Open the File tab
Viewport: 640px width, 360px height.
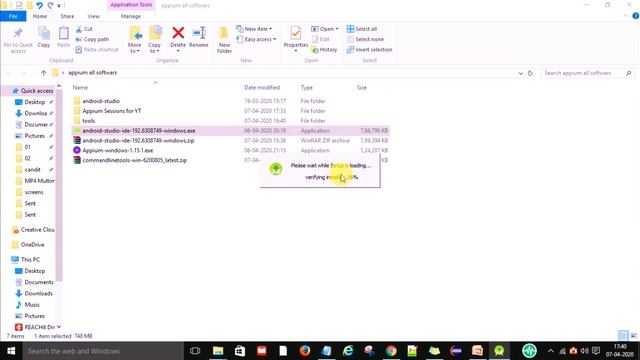click(13, 16)
